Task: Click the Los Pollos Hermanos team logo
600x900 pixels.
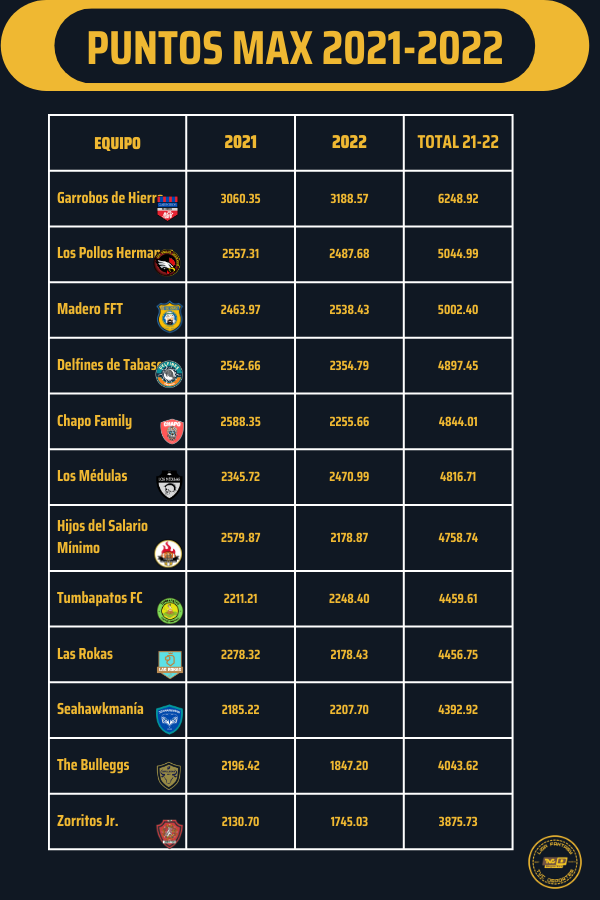Action: pos(168,263)
